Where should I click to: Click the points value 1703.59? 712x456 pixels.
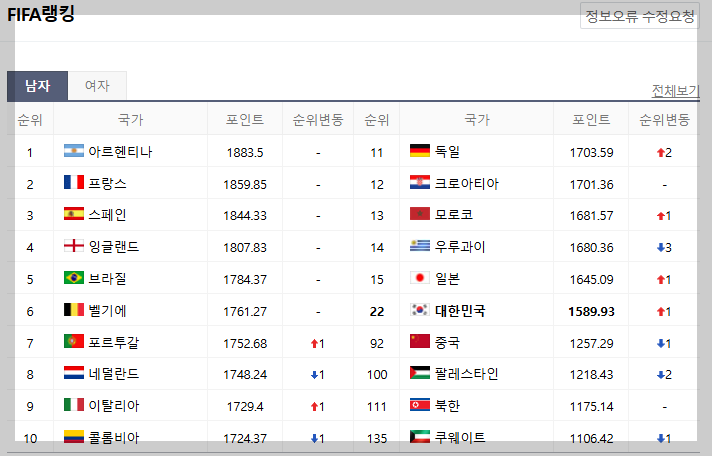591,153
